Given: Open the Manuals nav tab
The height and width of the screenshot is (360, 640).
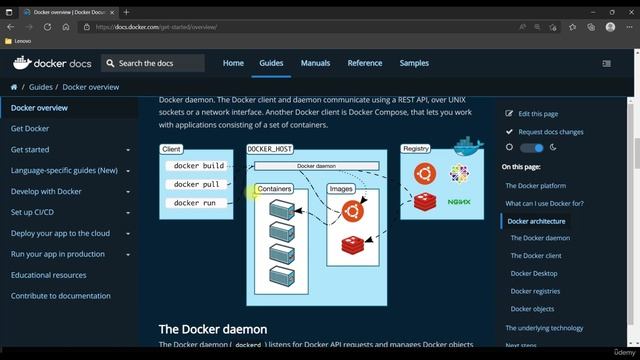Looking at the screenshot, I should pos(315,63).
